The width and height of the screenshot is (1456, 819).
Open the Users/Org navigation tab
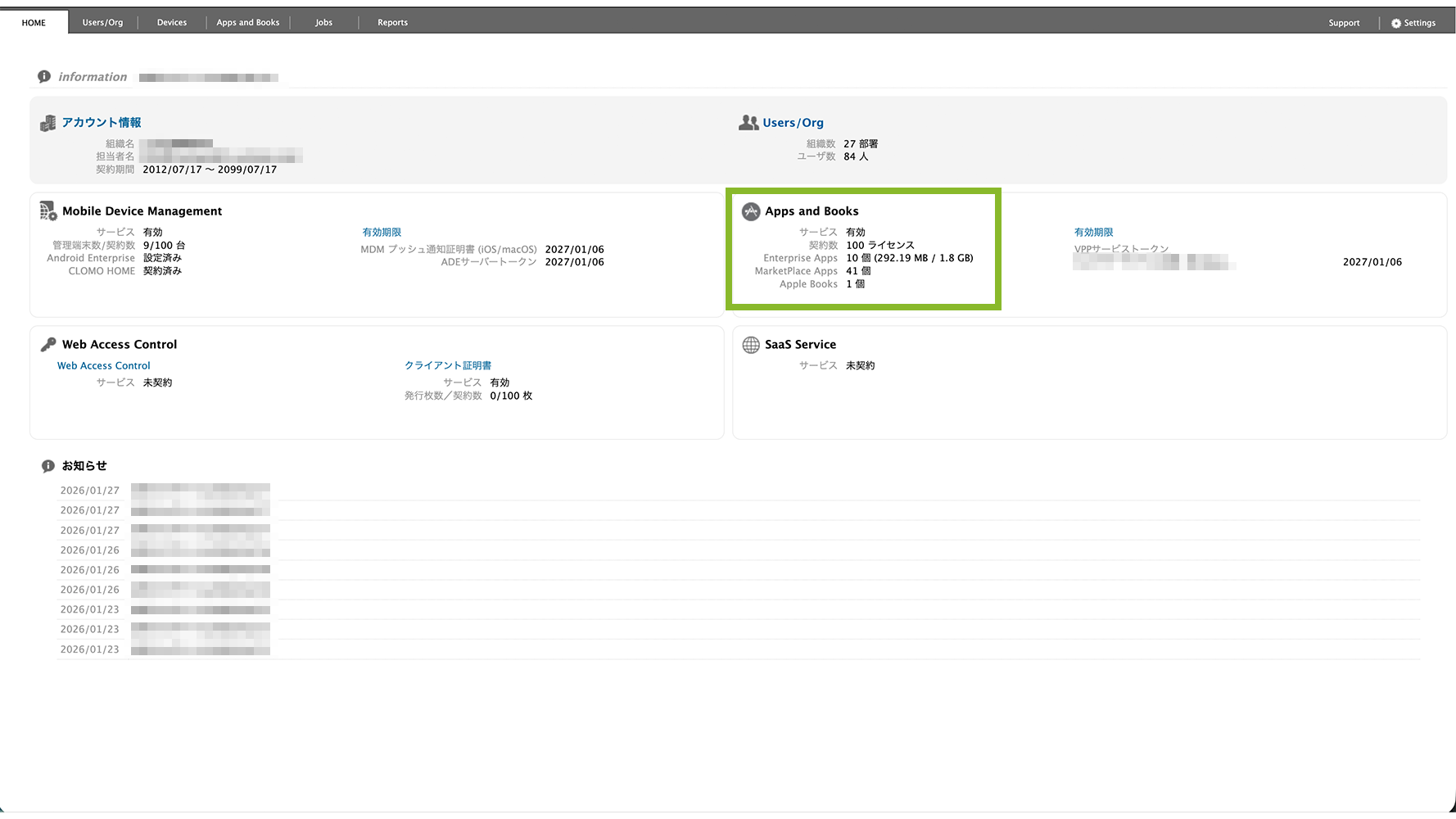(x=102, y=23)
